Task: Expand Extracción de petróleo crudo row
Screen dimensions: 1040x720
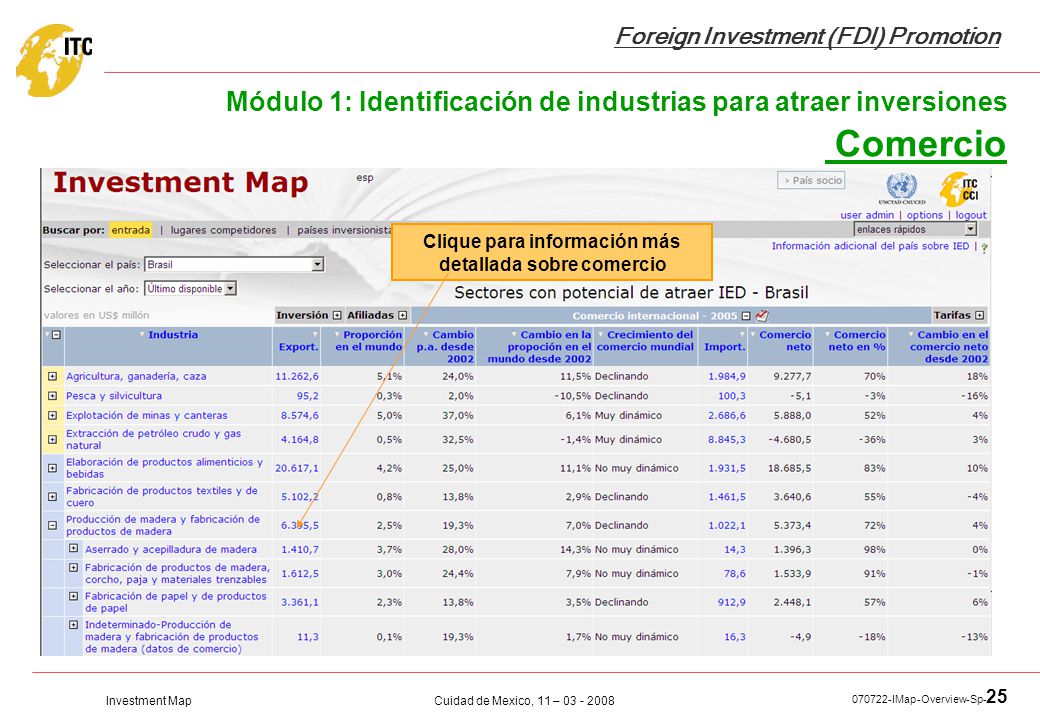Action: 52,440
